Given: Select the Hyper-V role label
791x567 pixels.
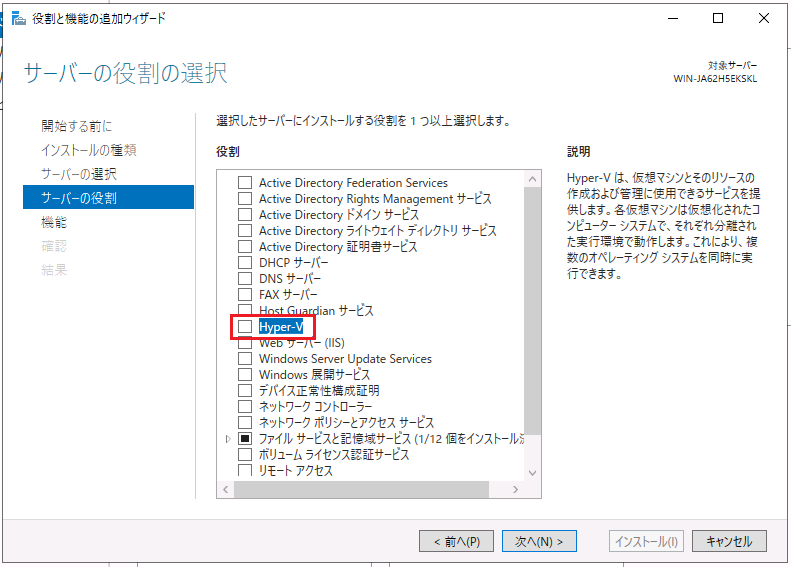Looking at the screenshot, I should click(281, 327).
